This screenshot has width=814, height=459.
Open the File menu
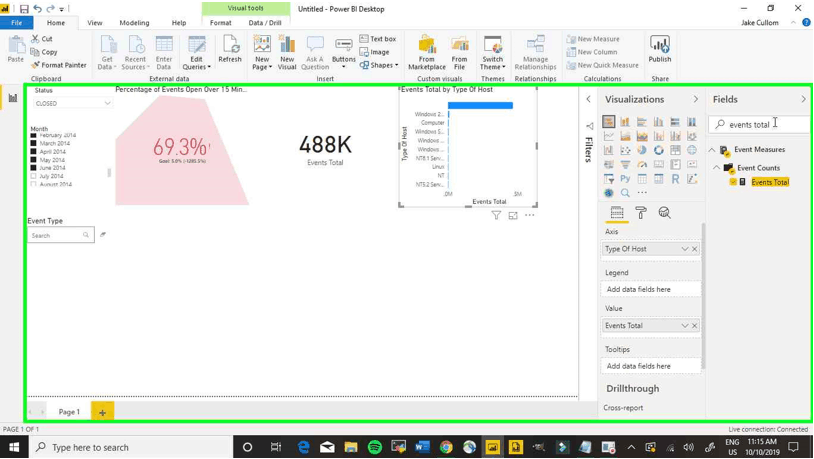pos(17,23)
